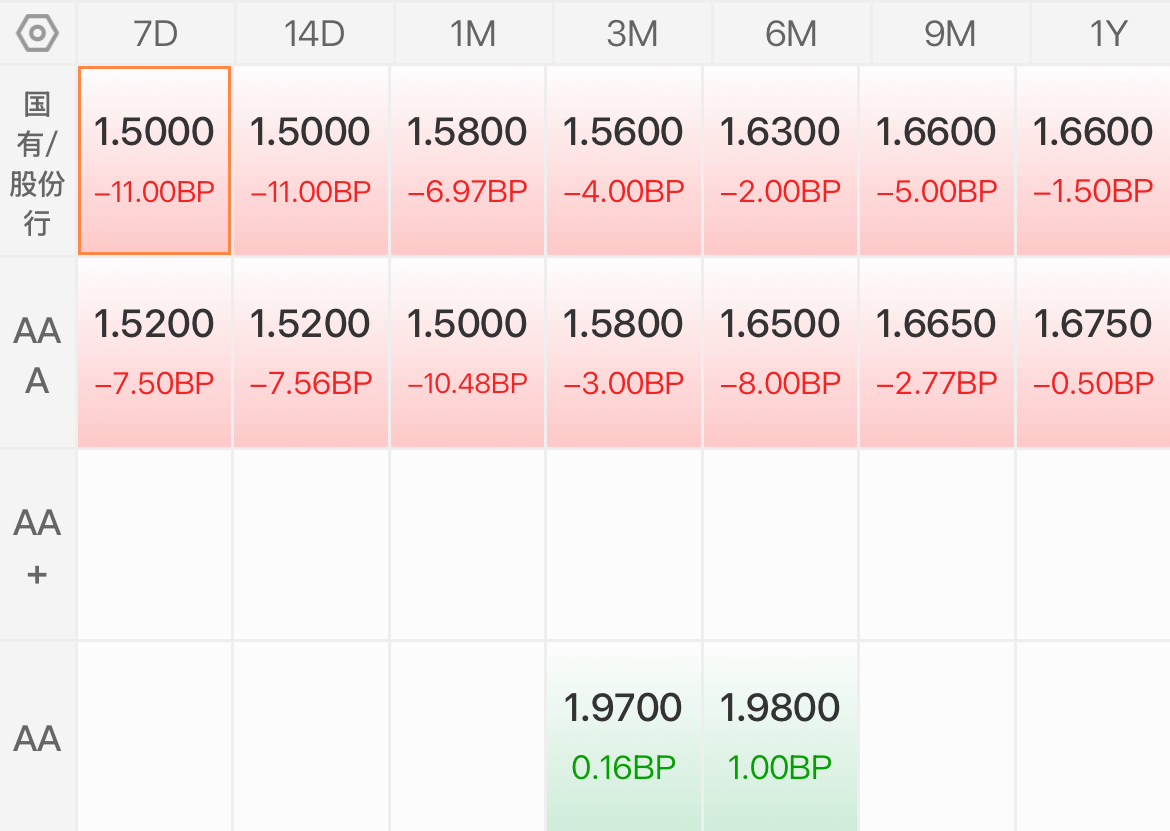This screenshot has height=831, width=1170.
Task: Click the 国有/股份行 row label
Action: 37,163
